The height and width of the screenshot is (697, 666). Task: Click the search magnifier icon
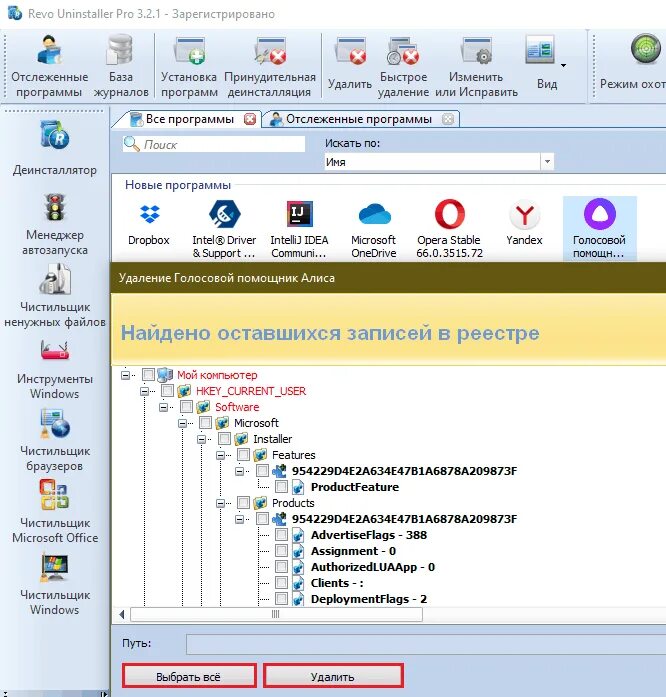point(132,144)
